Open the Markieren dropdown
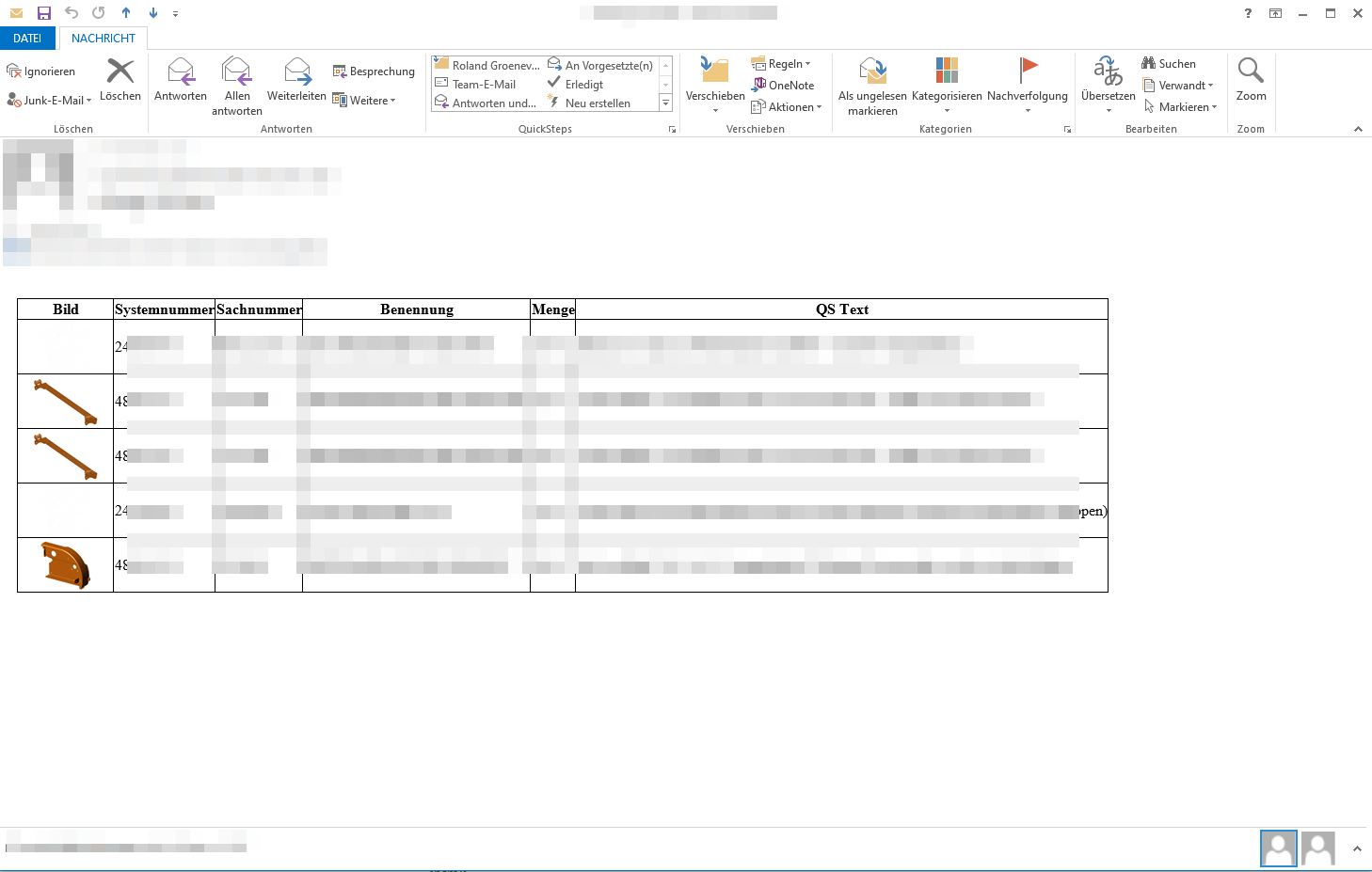The width and height of the screenshot is (1372, 872). pos(1181,106)
